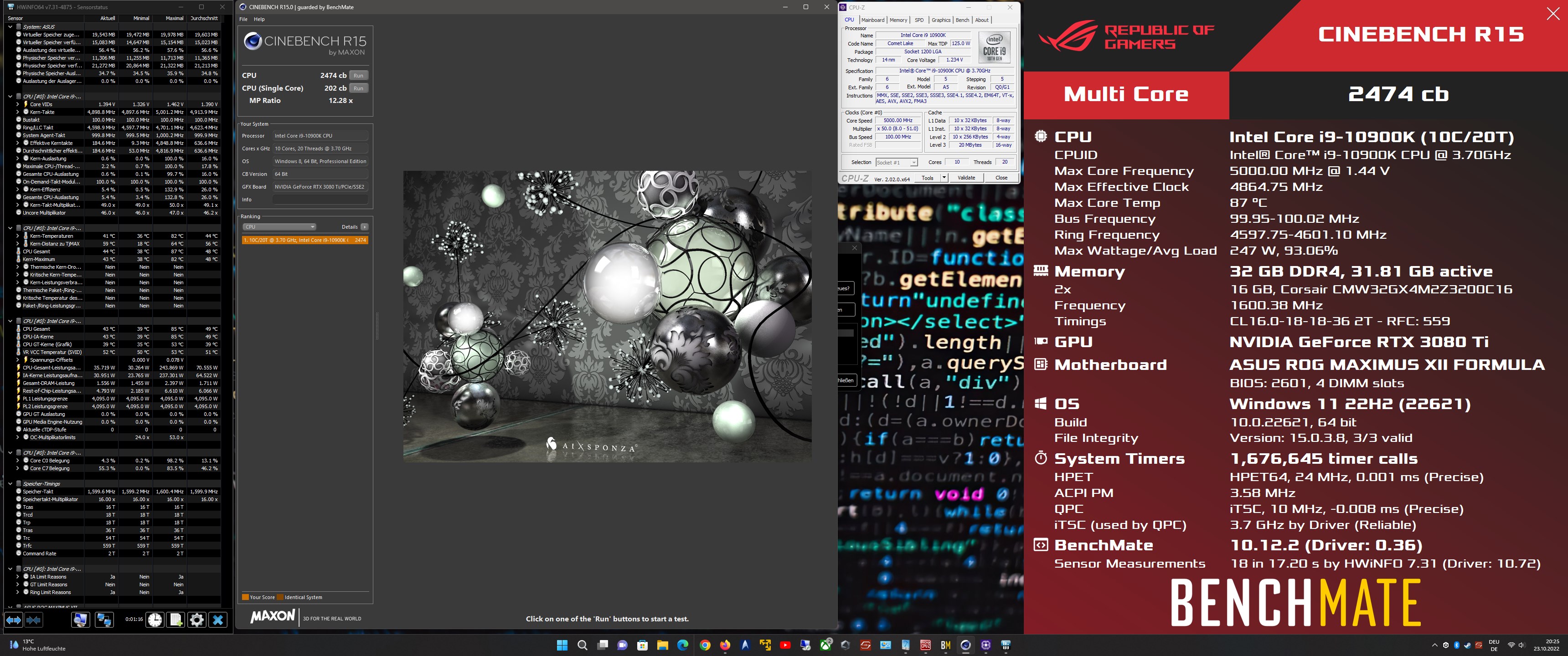Open Microsoft Store from taskbar
Viewport: 1568px width, 656px height.
coord(642,645)
